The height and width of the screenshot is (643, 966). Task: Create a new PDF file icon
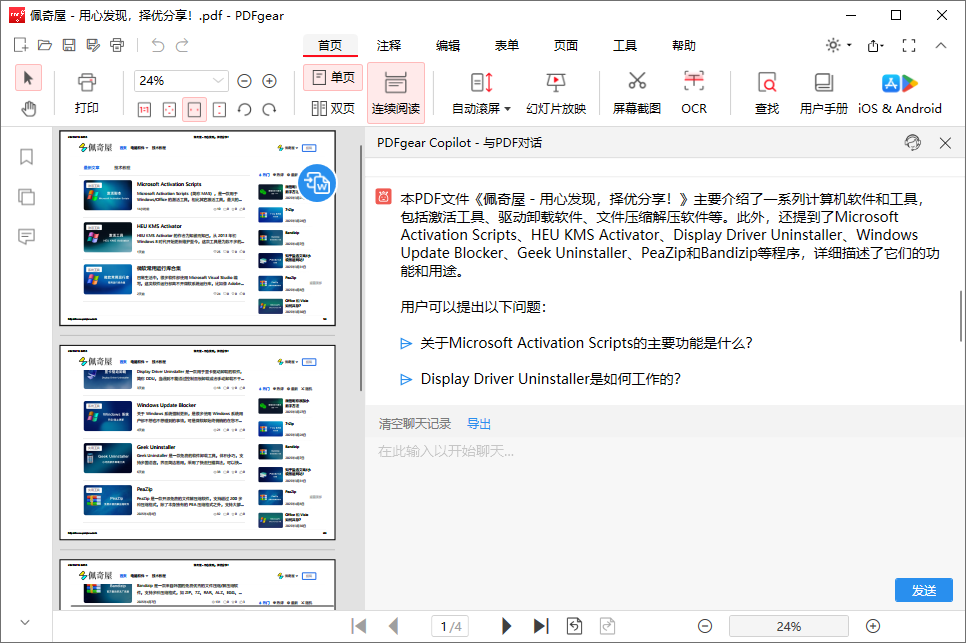coord(20,45)
